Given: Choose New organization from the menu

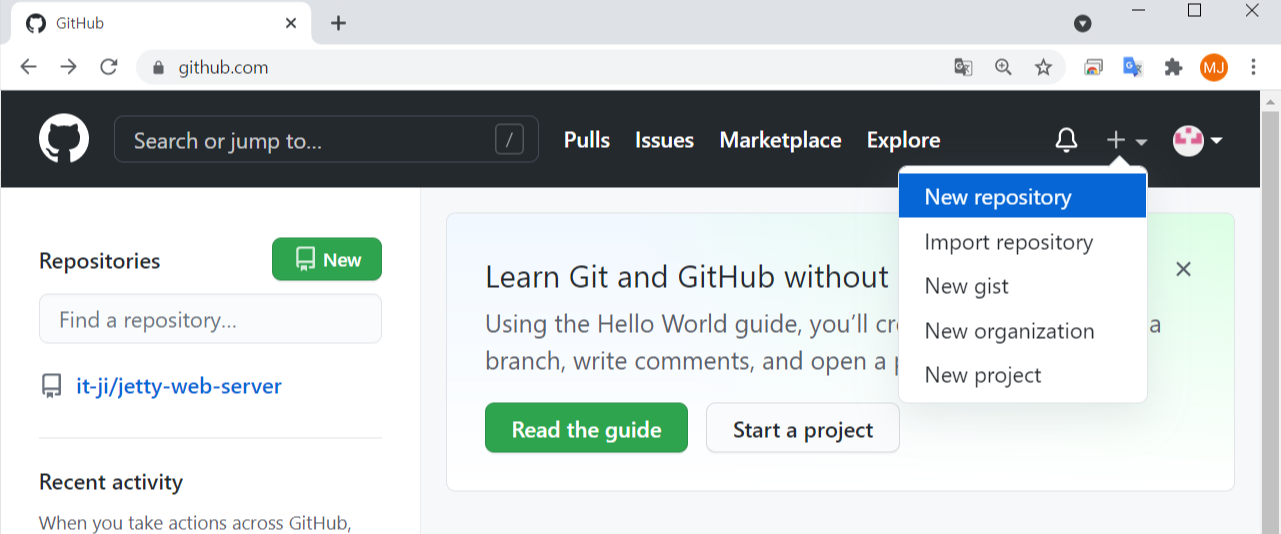Looking at the screenshot, I should pos(1022,331).
